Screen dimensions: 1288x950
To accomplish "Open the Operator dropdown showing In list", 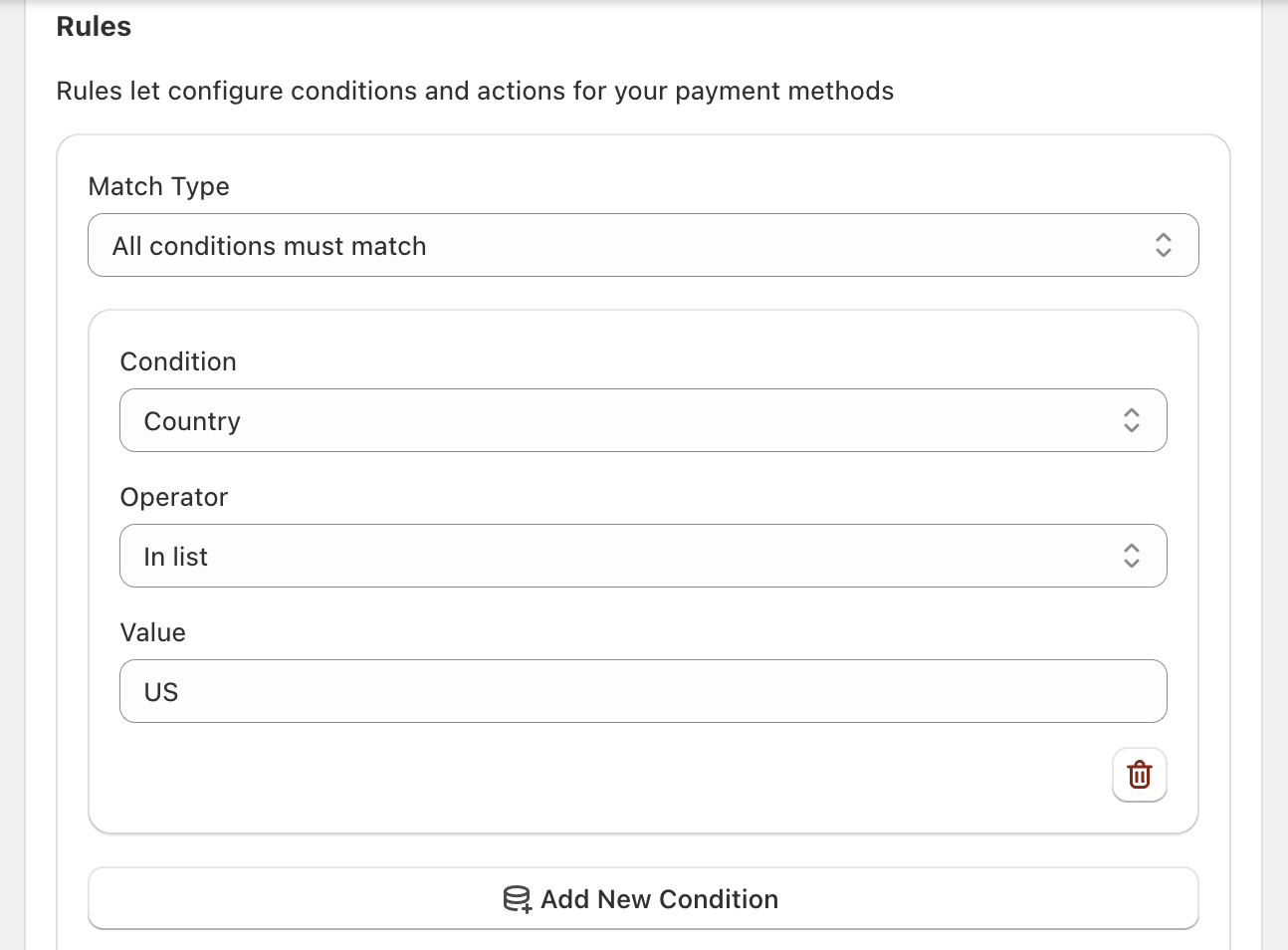I will 643,556.
